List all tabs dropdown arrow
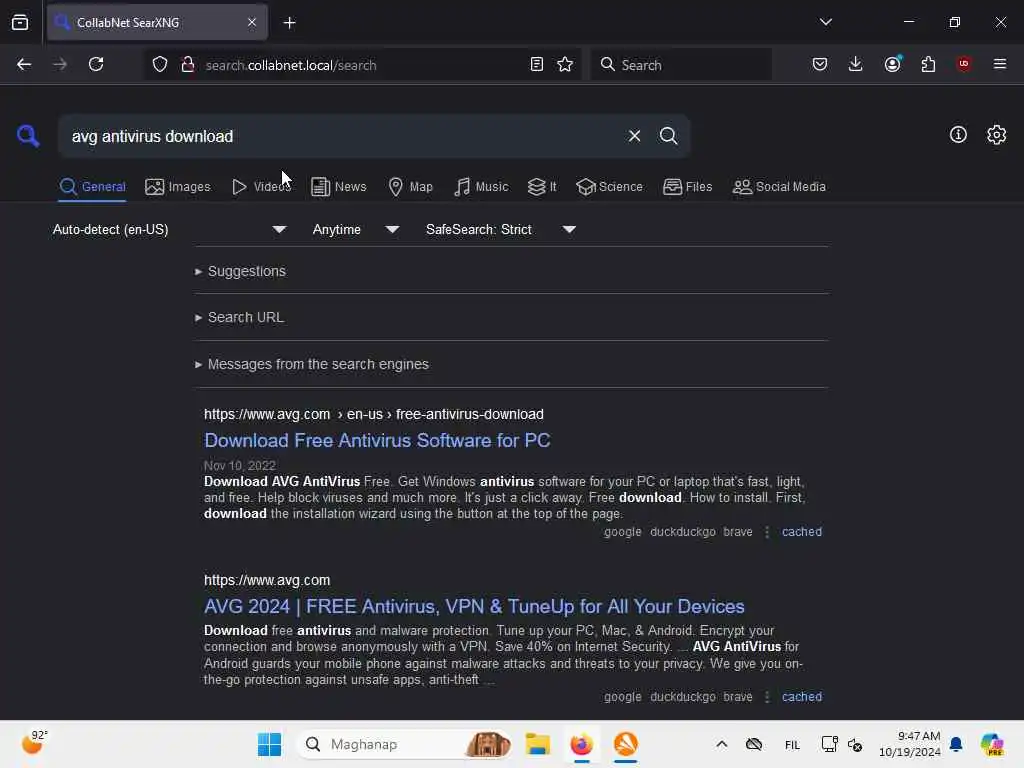 pyautogui.click(x=825, y=22)
